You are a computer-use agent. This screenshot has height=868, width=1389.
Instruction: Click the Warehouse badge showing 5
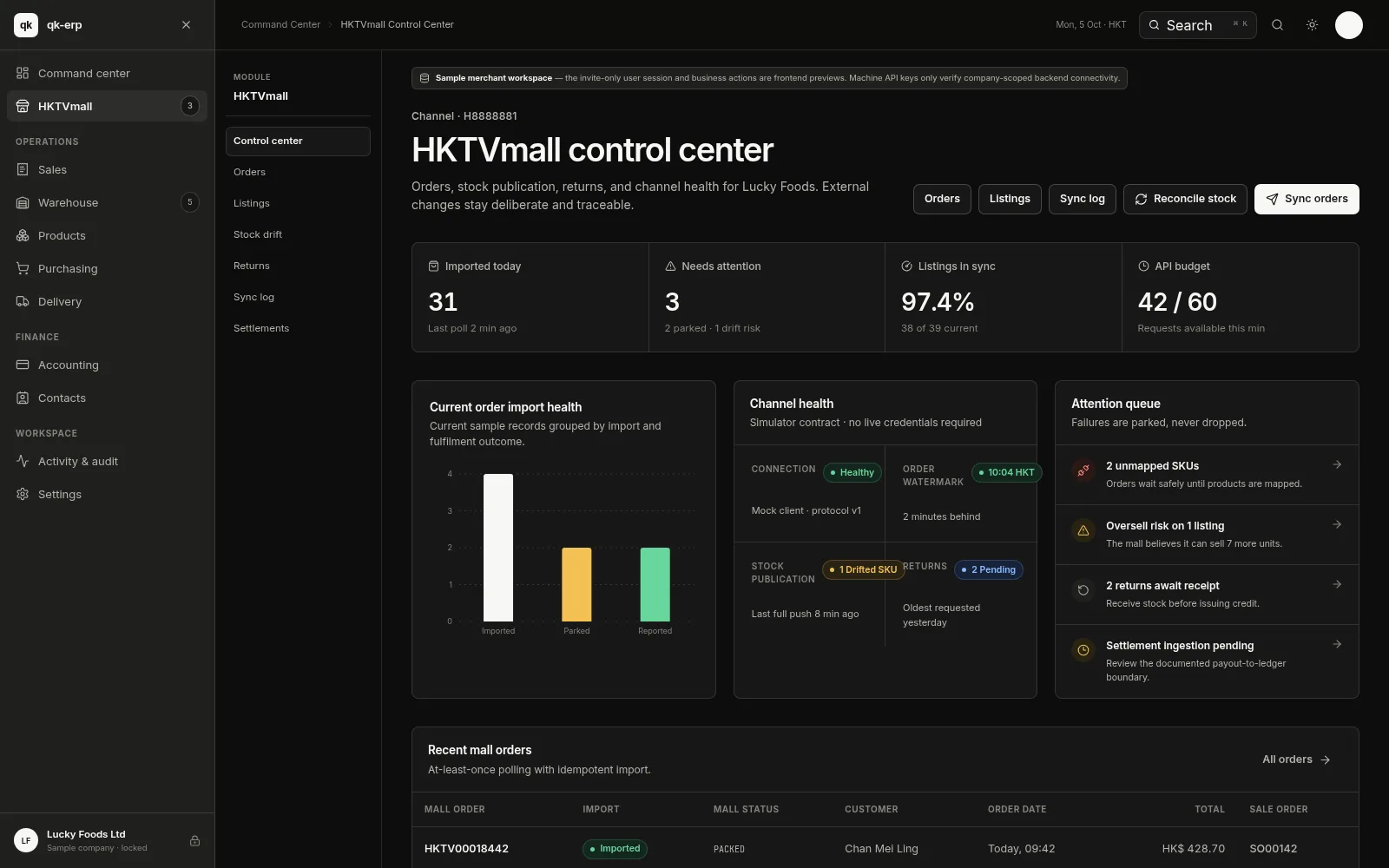click(x=190, y=202)
